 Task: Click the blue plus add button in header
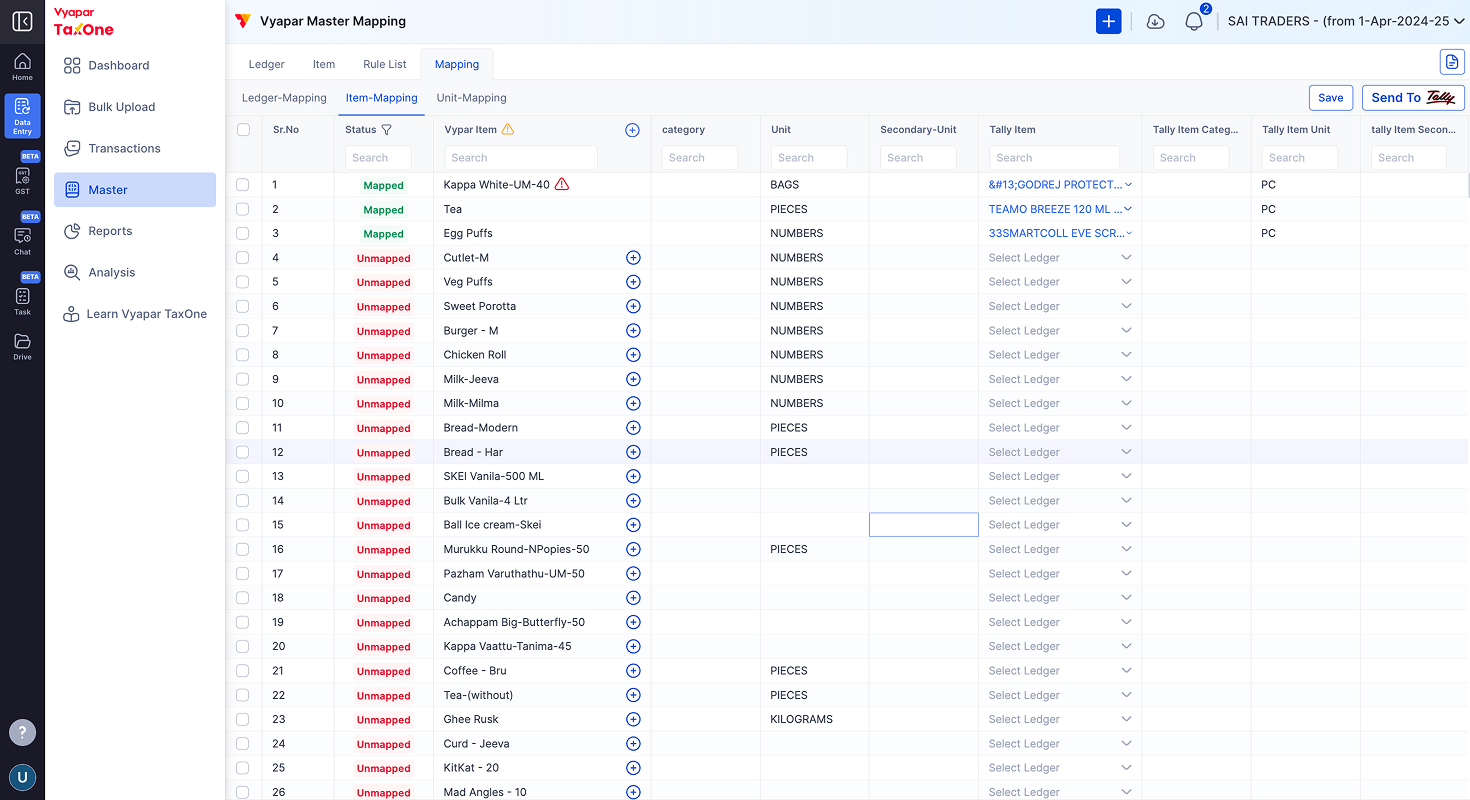point(1108,21)
